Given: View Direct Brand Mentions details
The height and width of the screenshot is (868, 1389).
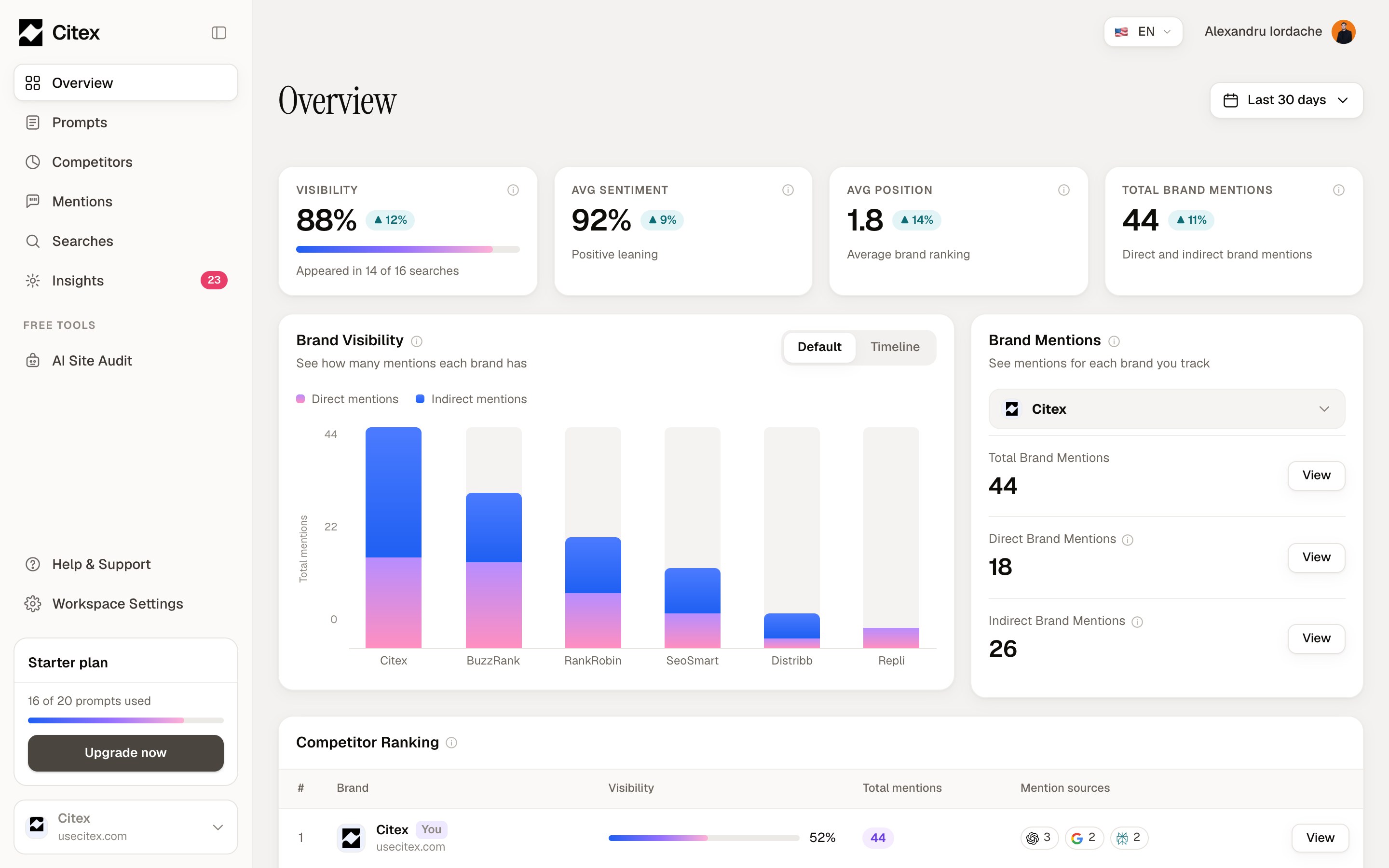Looking at the screenshot, I should click(x=1316, y=557).
